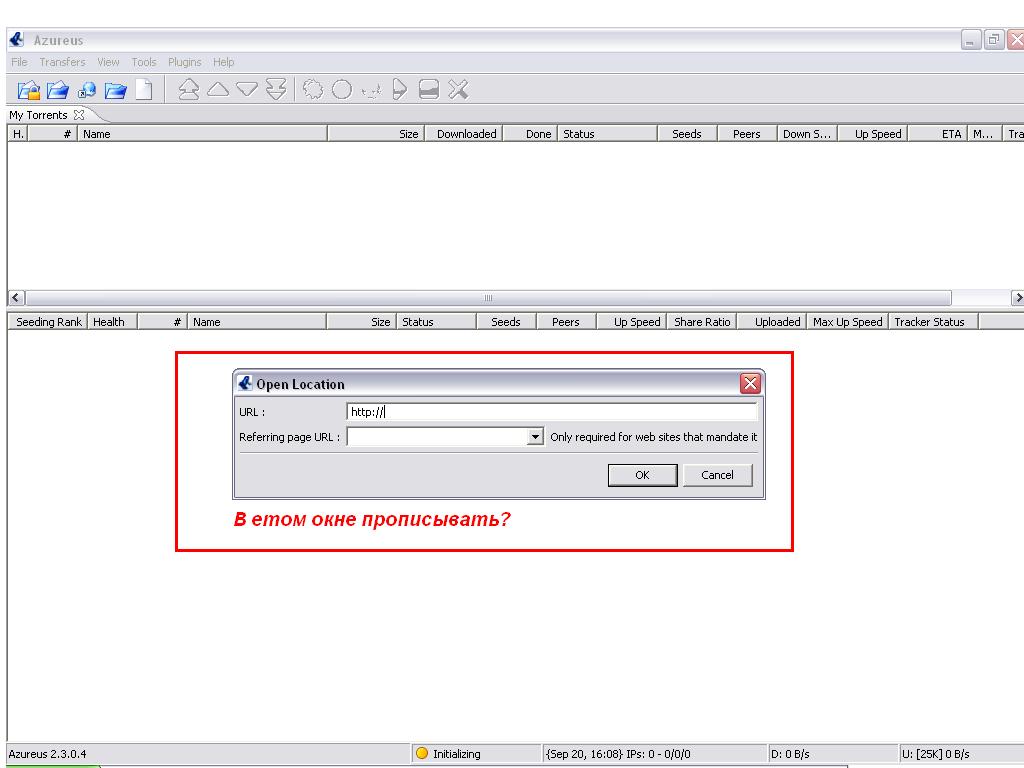Remove torrent with the X toolbar icon
This screenshot has height=768, width=1024.
pos(458,89)
